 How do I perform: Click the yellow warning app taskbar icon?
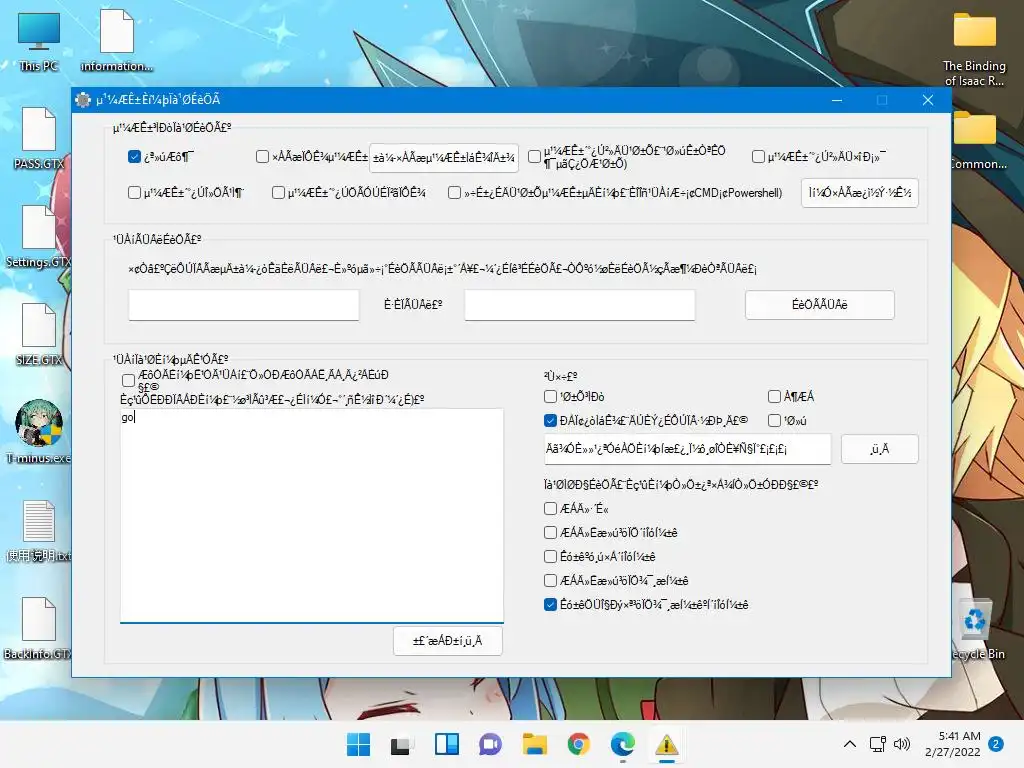pos(666,744)
